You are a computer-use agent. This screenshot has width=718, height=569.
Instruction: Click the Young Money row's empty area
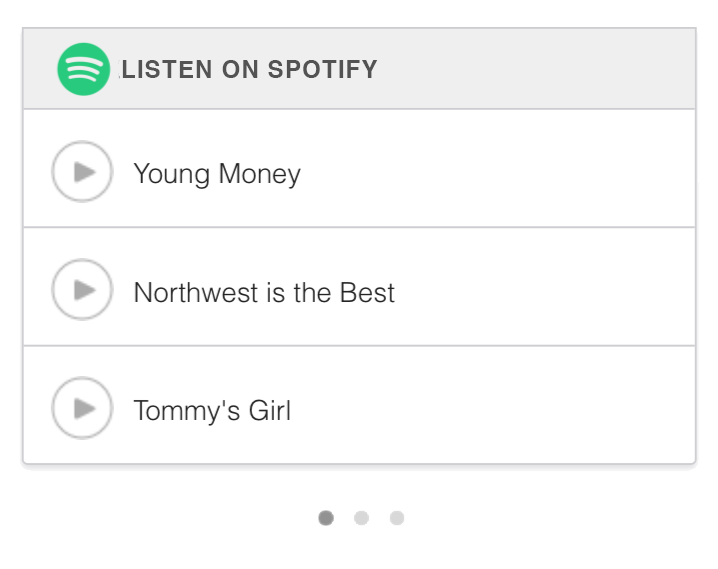520,173
